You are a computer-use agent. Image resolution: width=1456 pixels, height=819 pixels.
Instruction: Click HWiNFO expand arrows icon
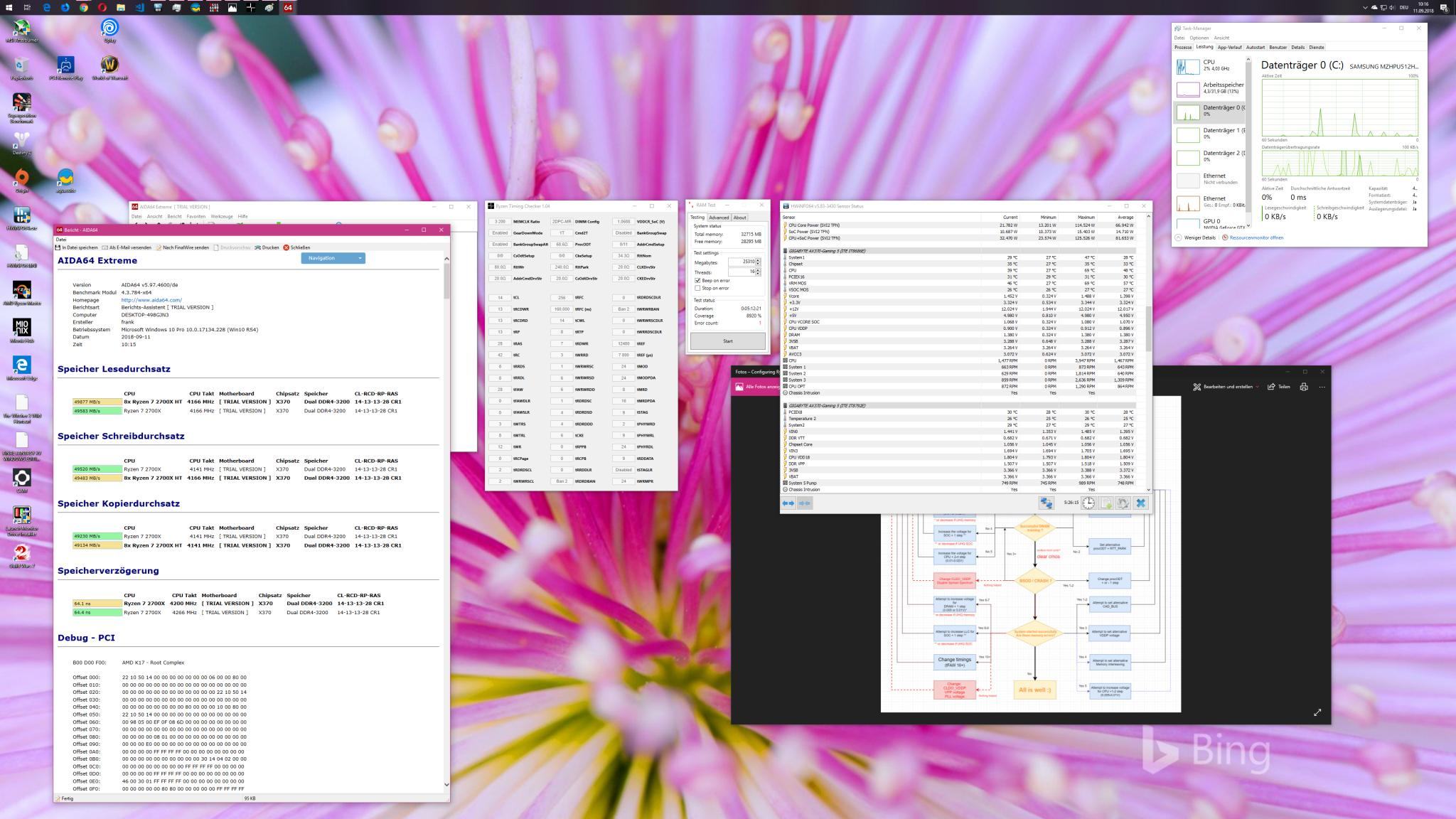[788, 503]
